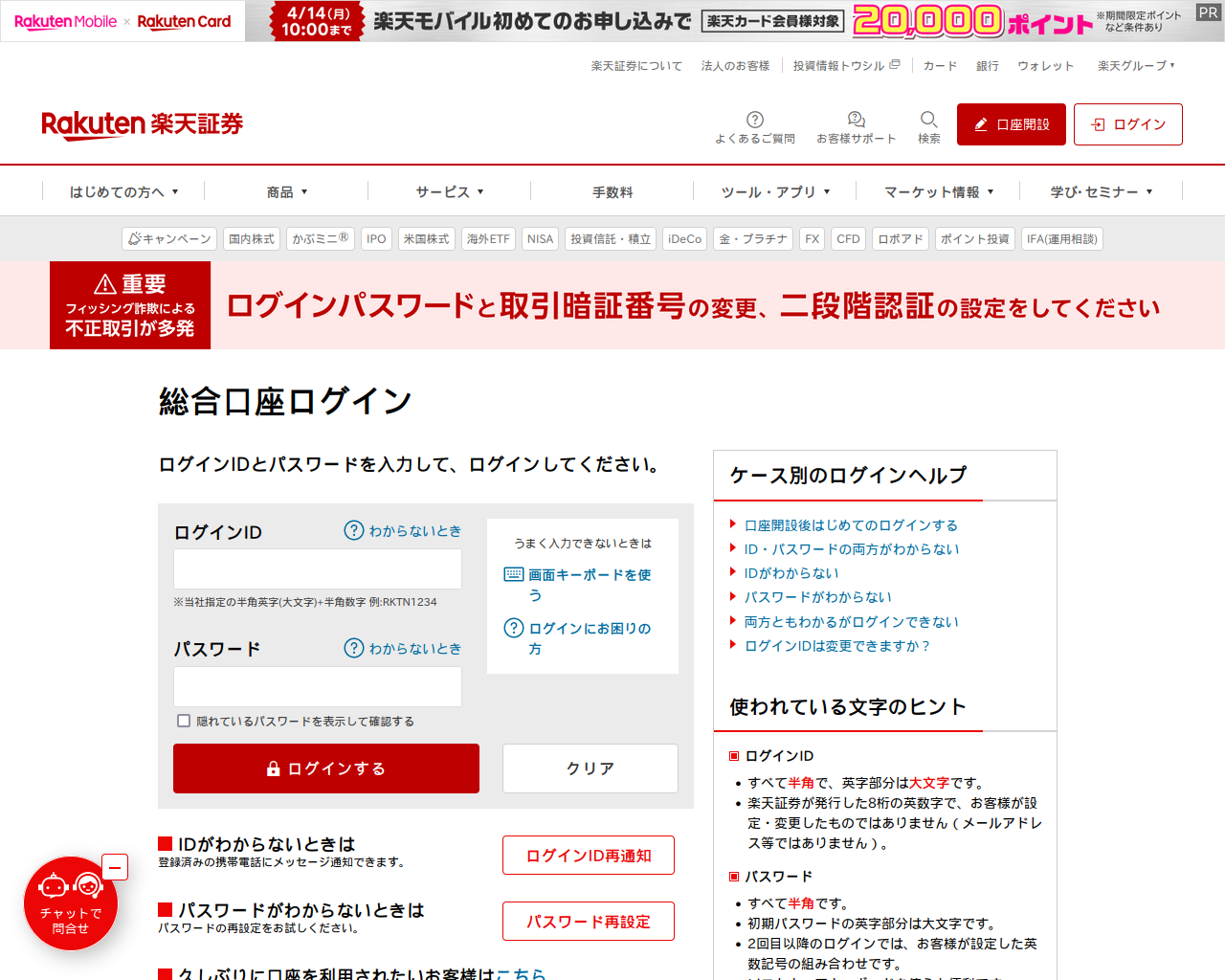
Task: Click the ログインにお困りの方 question icon
Action: tap(514, 628)
